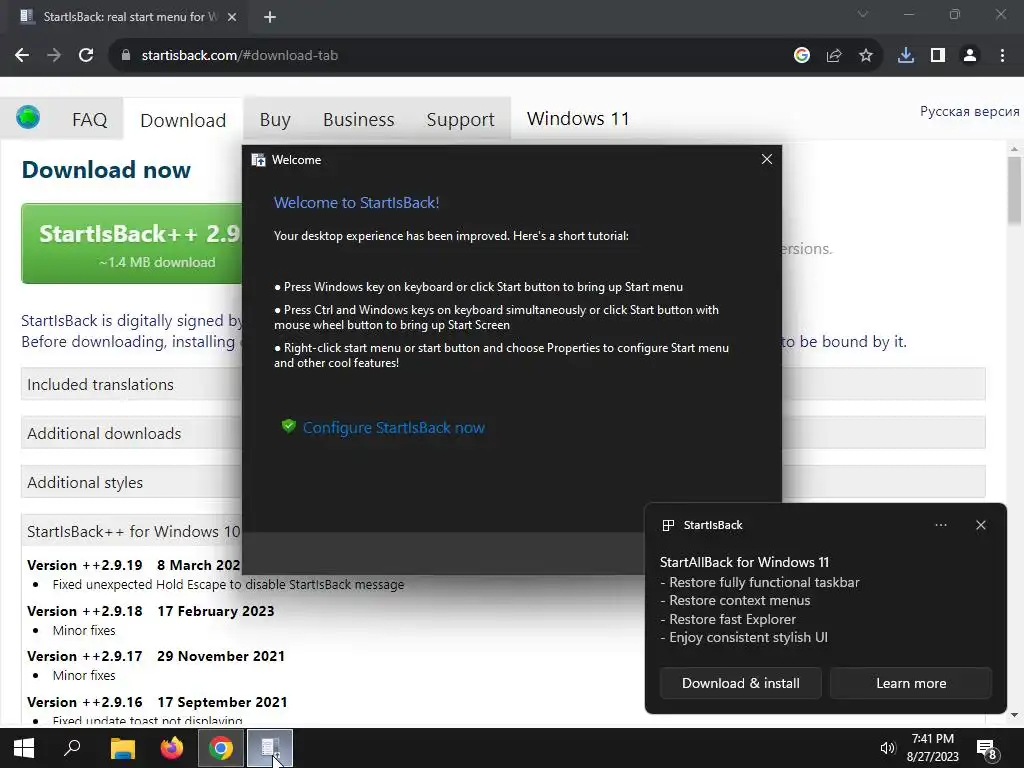Click StartIsBack installer taskbar icon
This screenshot has height=768, width=1024.
(x=270, y=748)
